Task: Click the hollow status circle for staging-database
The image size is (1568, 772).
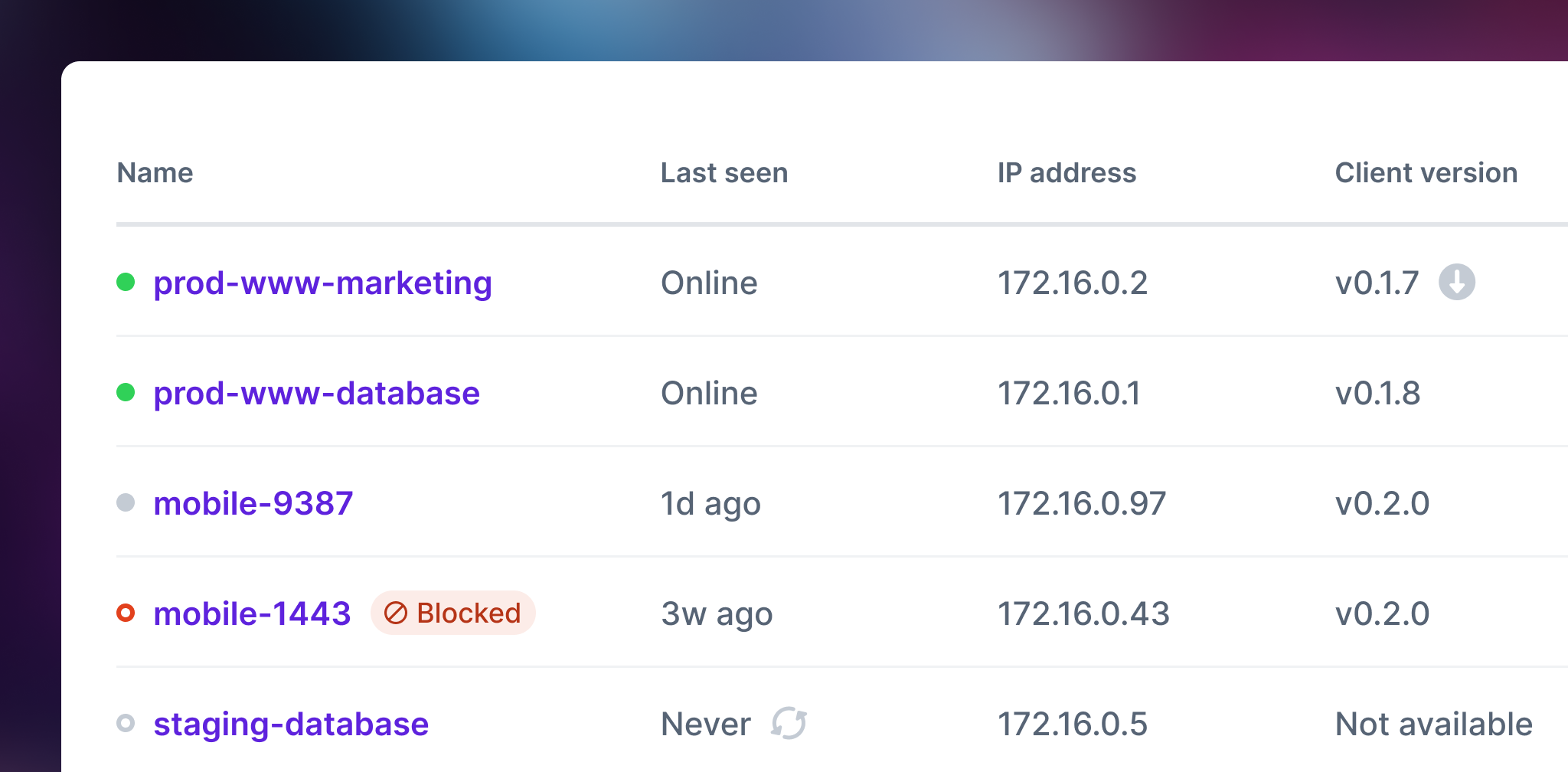Action: pyautogui.click(x=127, y=723)
